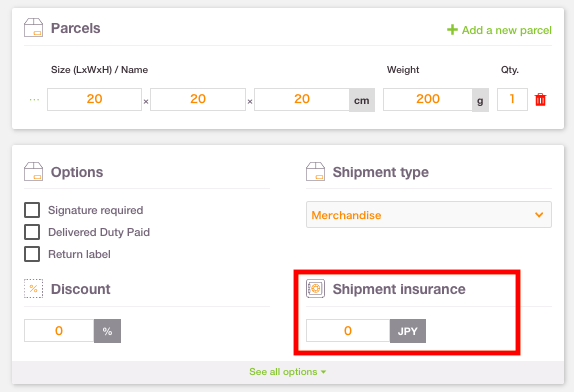Click the Shipment insurance safe icon

(315, 288)
